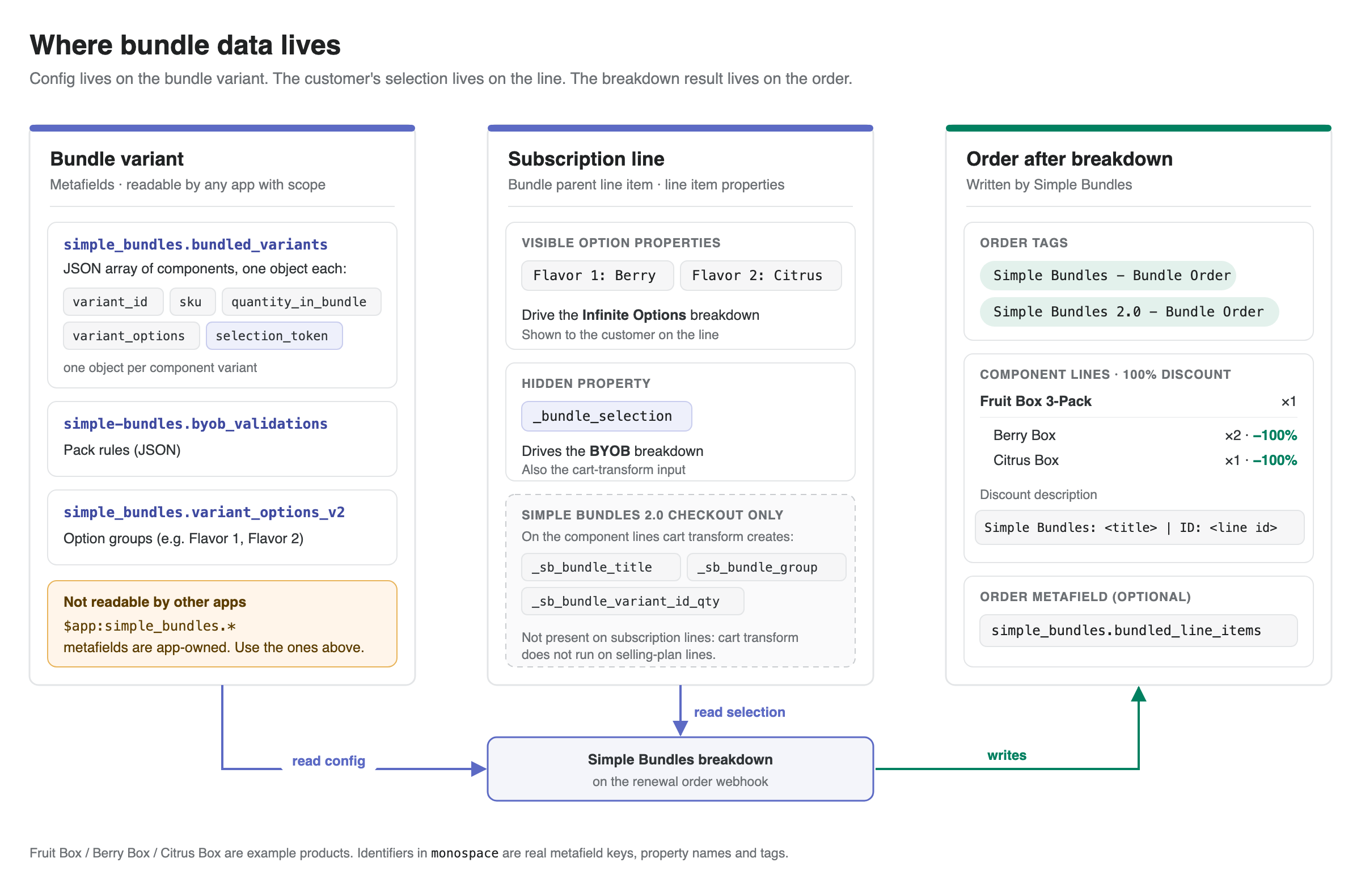Click the _sb_bundle_variant_id_qty chip
Image resolution: width=1361 pixels, height=896 pixels.
click(x=632, y=602)
